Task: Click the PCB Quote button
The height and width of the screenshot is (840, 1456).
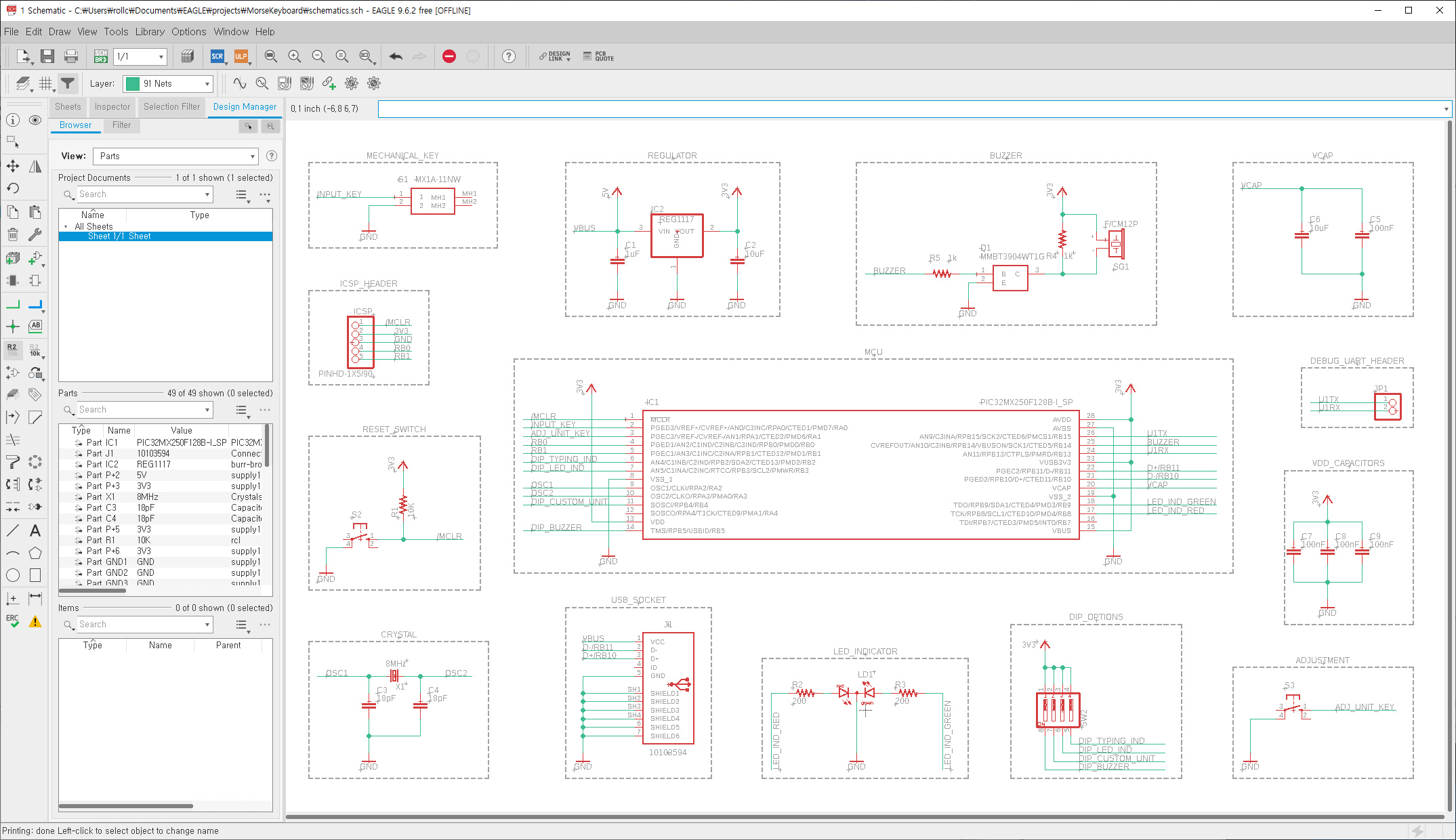Action: [599, 57]
